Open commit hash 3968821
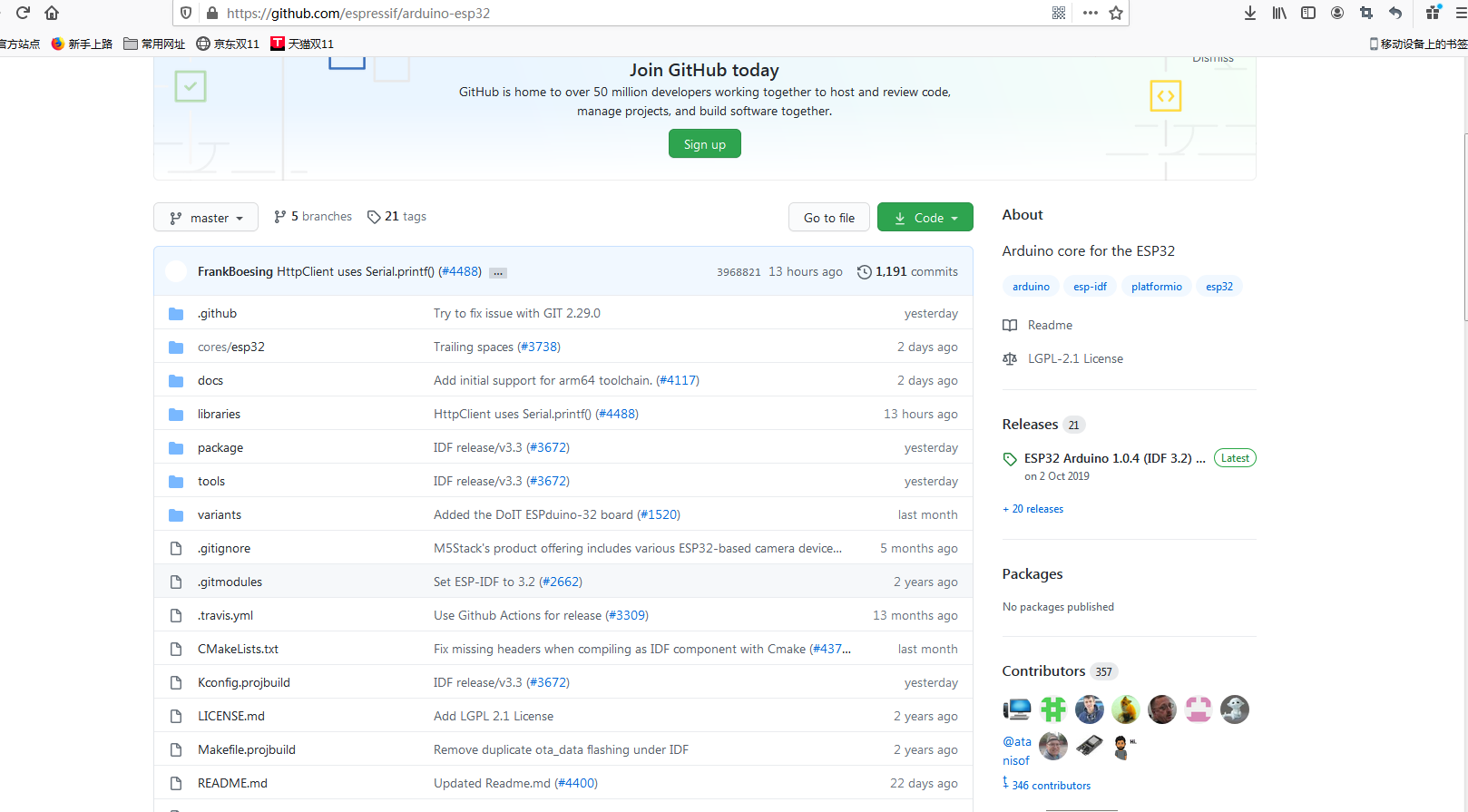The width and height of the screenshot is (1468, 812). click(739, 272)
